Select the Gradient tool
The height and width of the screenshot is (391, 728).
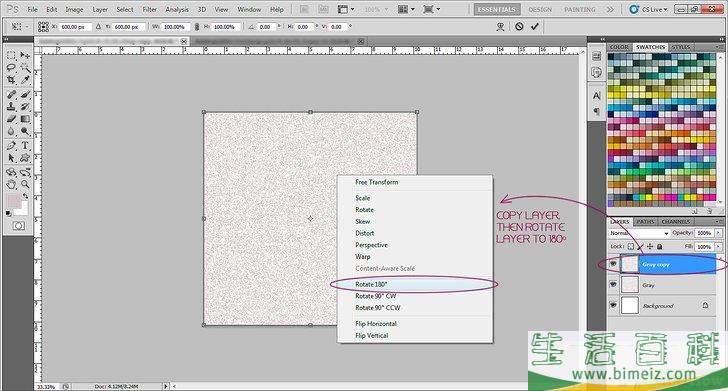click(25, 119)
